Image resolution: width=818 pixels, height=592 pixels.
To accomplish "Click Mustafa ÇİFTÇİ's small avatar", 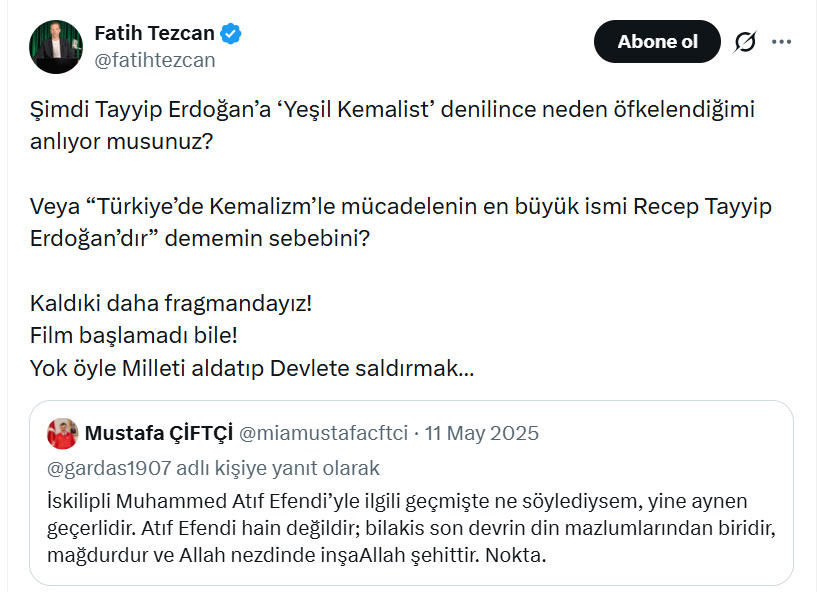I will (63, 433).
